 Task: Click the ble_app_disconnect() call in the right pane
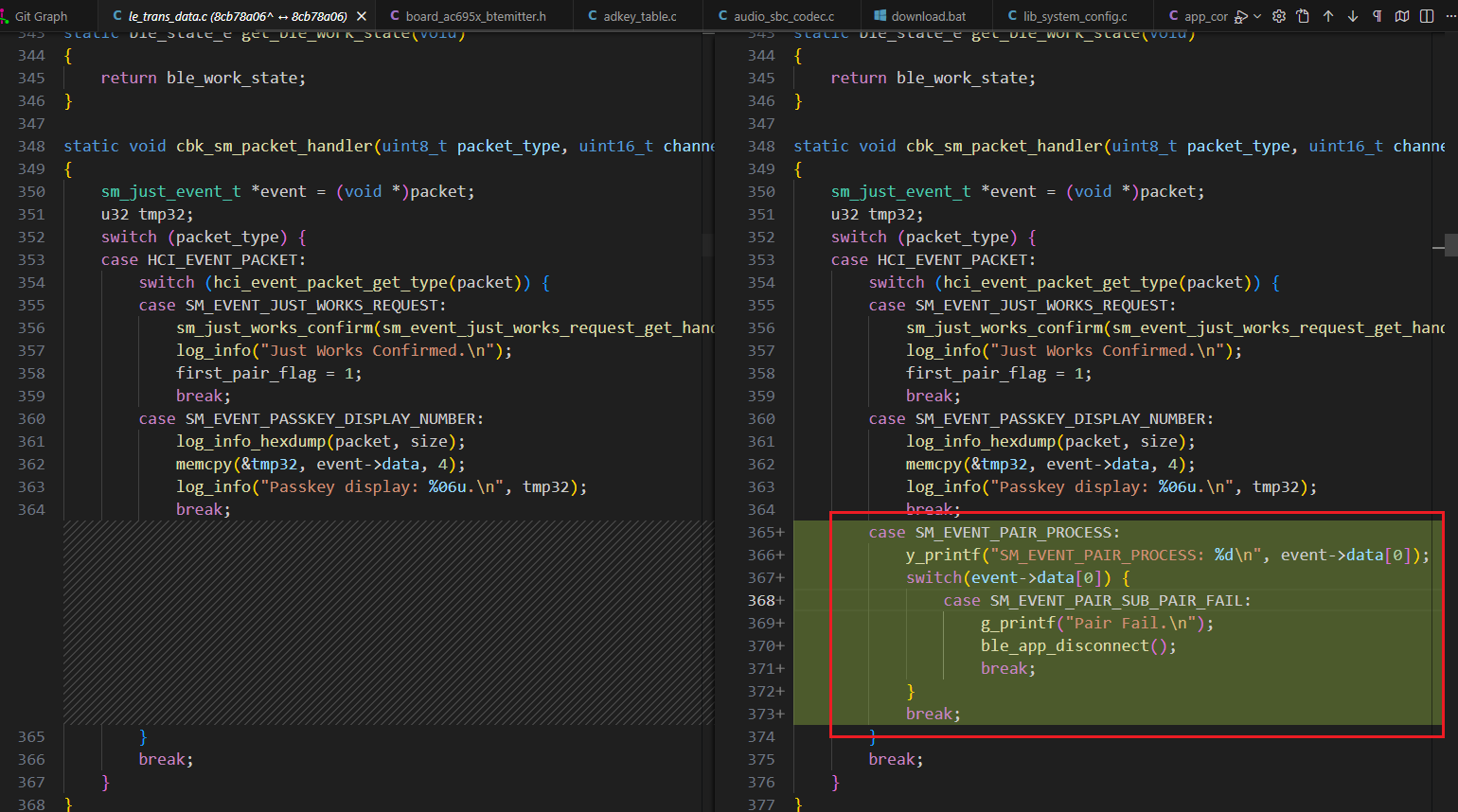[1078, 645]
